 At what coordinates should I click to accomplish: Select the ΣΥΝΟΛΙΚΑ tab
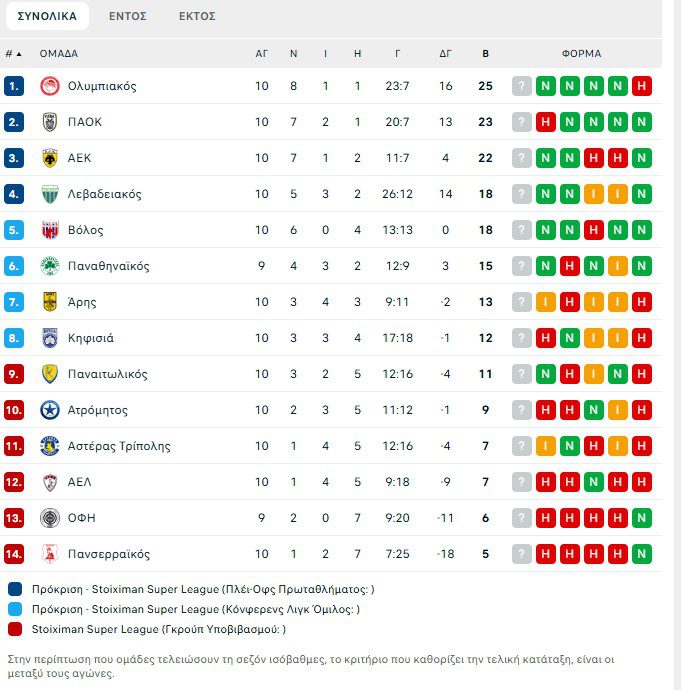47,16
